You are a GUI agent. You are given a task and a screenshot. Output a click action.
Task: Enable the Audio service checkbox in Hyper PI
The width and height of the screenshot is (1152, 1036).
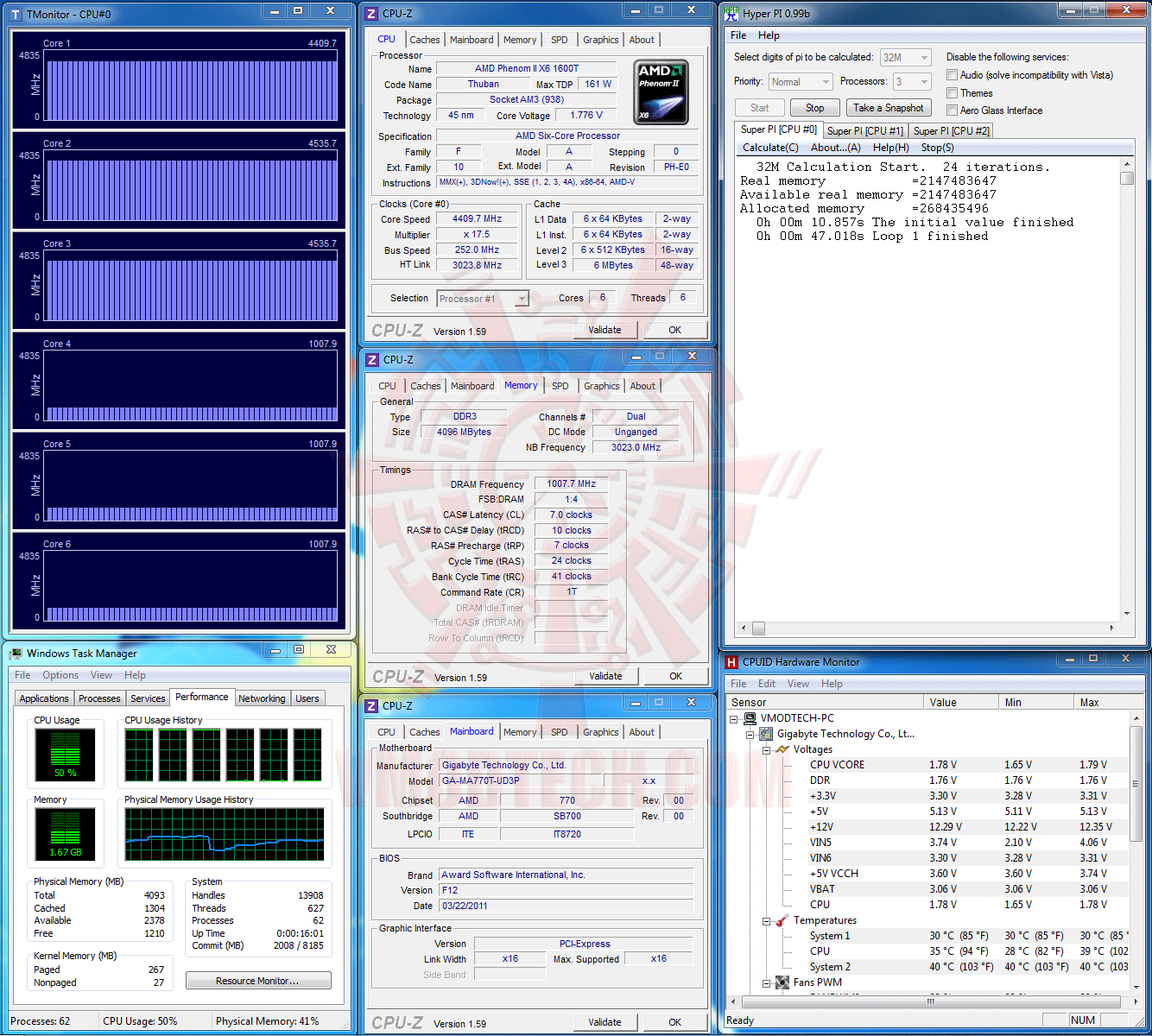pos(952,75)
